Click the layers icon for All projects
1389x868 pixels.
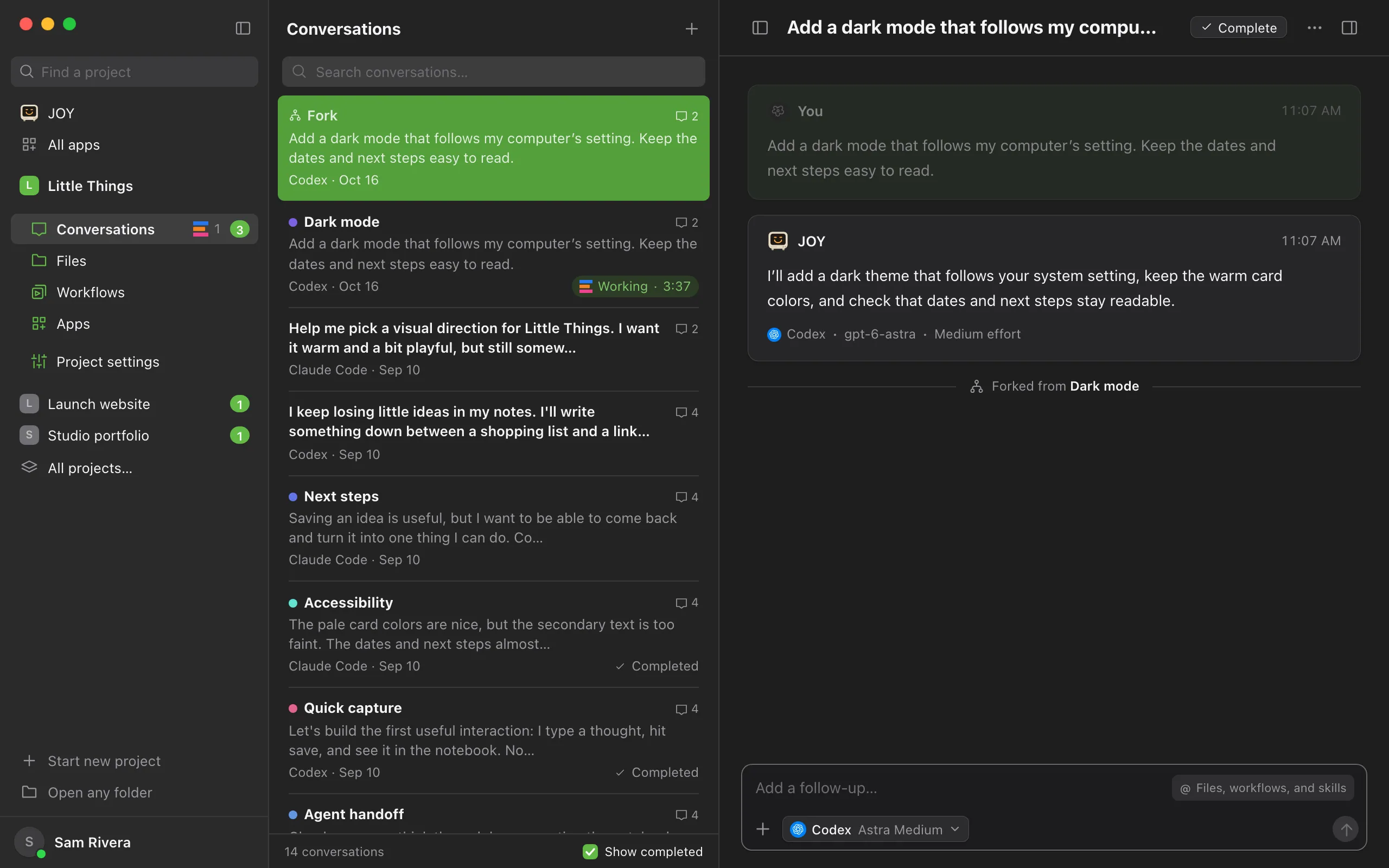pos(29,467)
